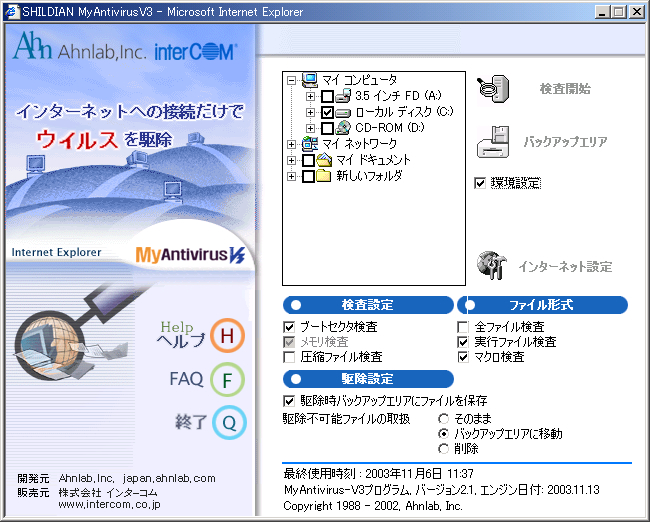650x522 pixels.
Task: Click the japan.ahnlab.com address text
Action: coord(169,478)
